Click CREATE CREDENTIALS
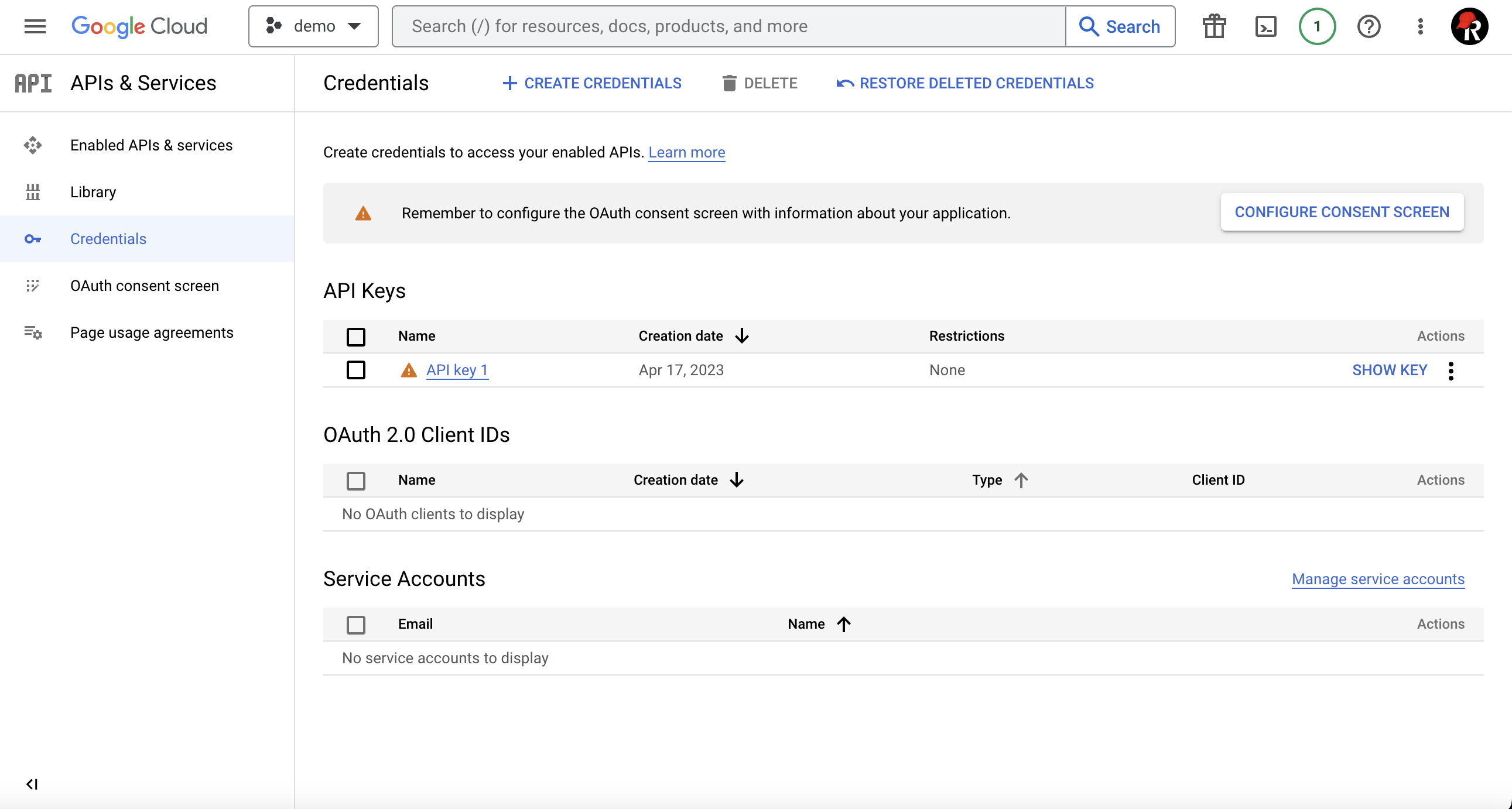 [592, 83]
